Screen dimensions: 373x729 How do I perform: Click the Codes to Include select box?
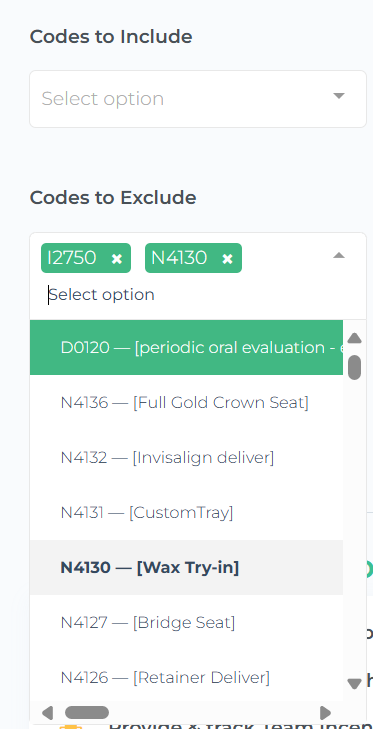tap(198, 99)
